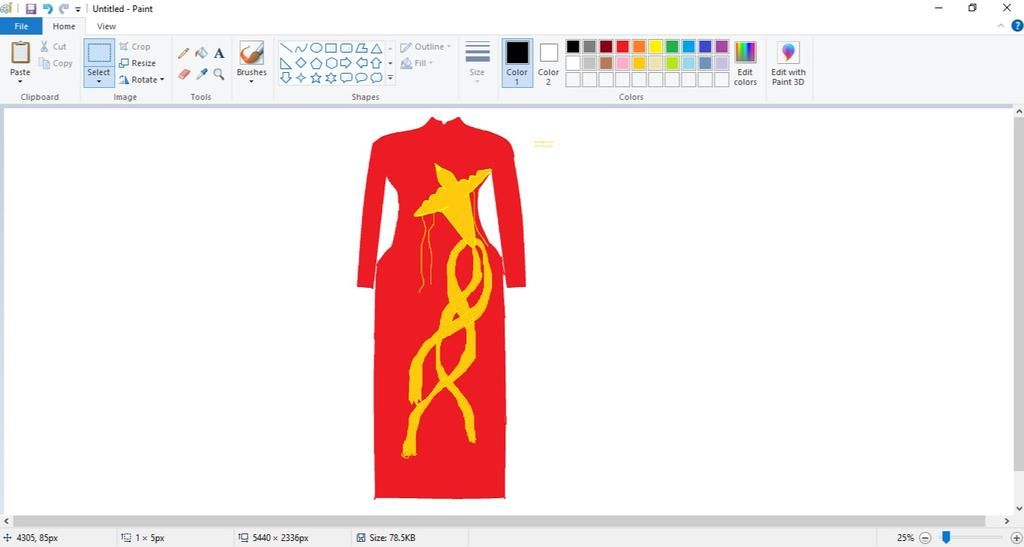Viewport: 1024px width, 547px height.
Task: Choose the Pentagon shape
Action: [x=315, y=63]
